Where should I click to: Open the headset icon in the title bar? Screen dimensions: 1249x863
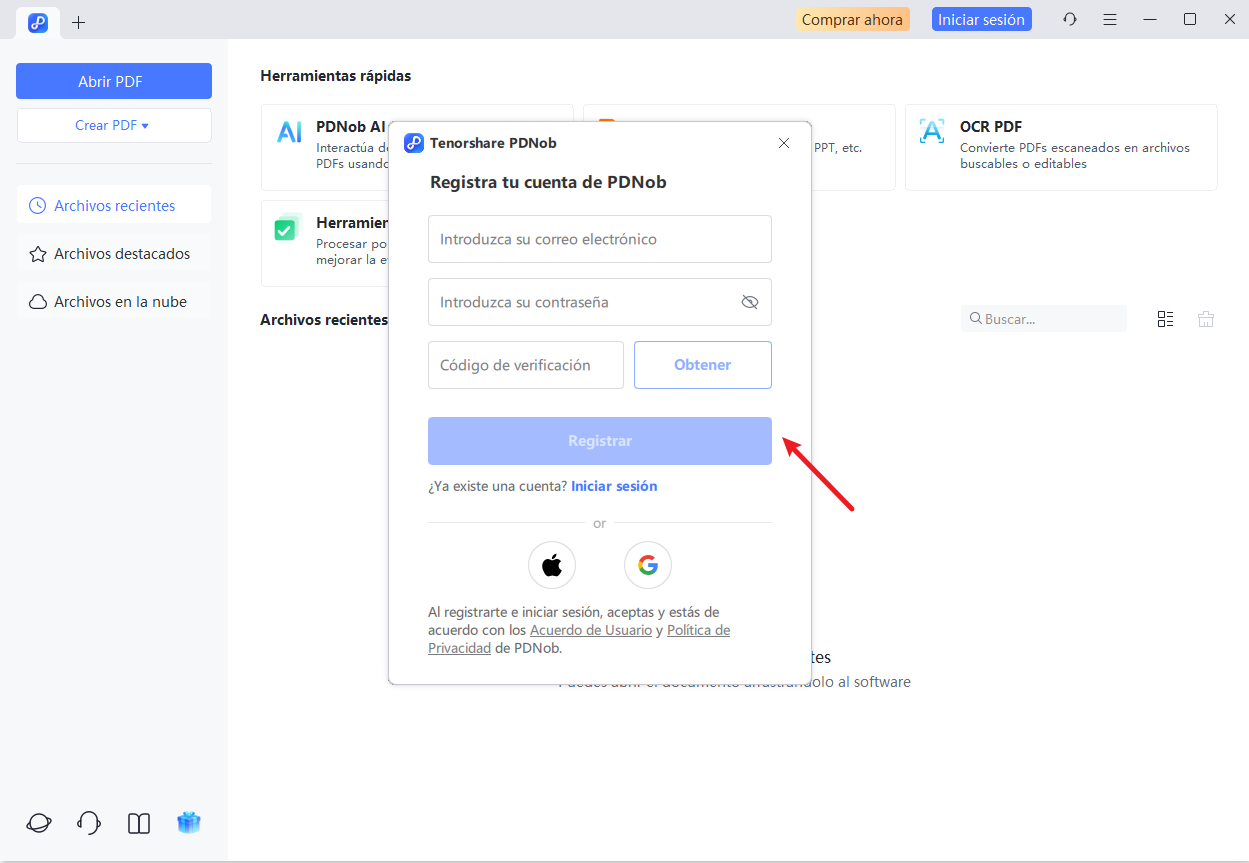click(1069, 19)
